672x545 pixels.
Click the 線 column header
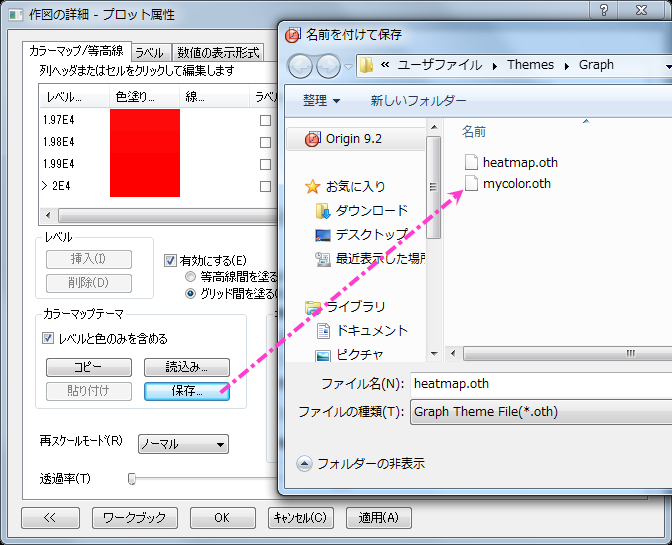pos(214,97)
